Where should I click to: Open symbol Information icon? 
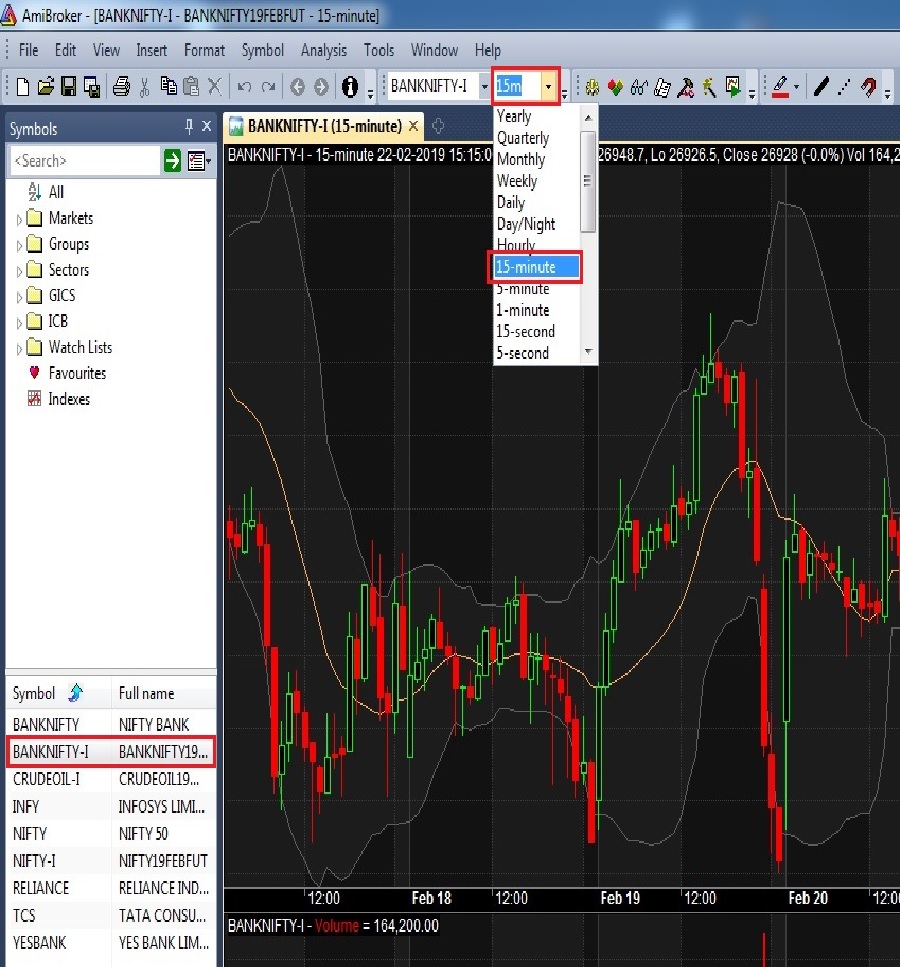click(350, 87)
